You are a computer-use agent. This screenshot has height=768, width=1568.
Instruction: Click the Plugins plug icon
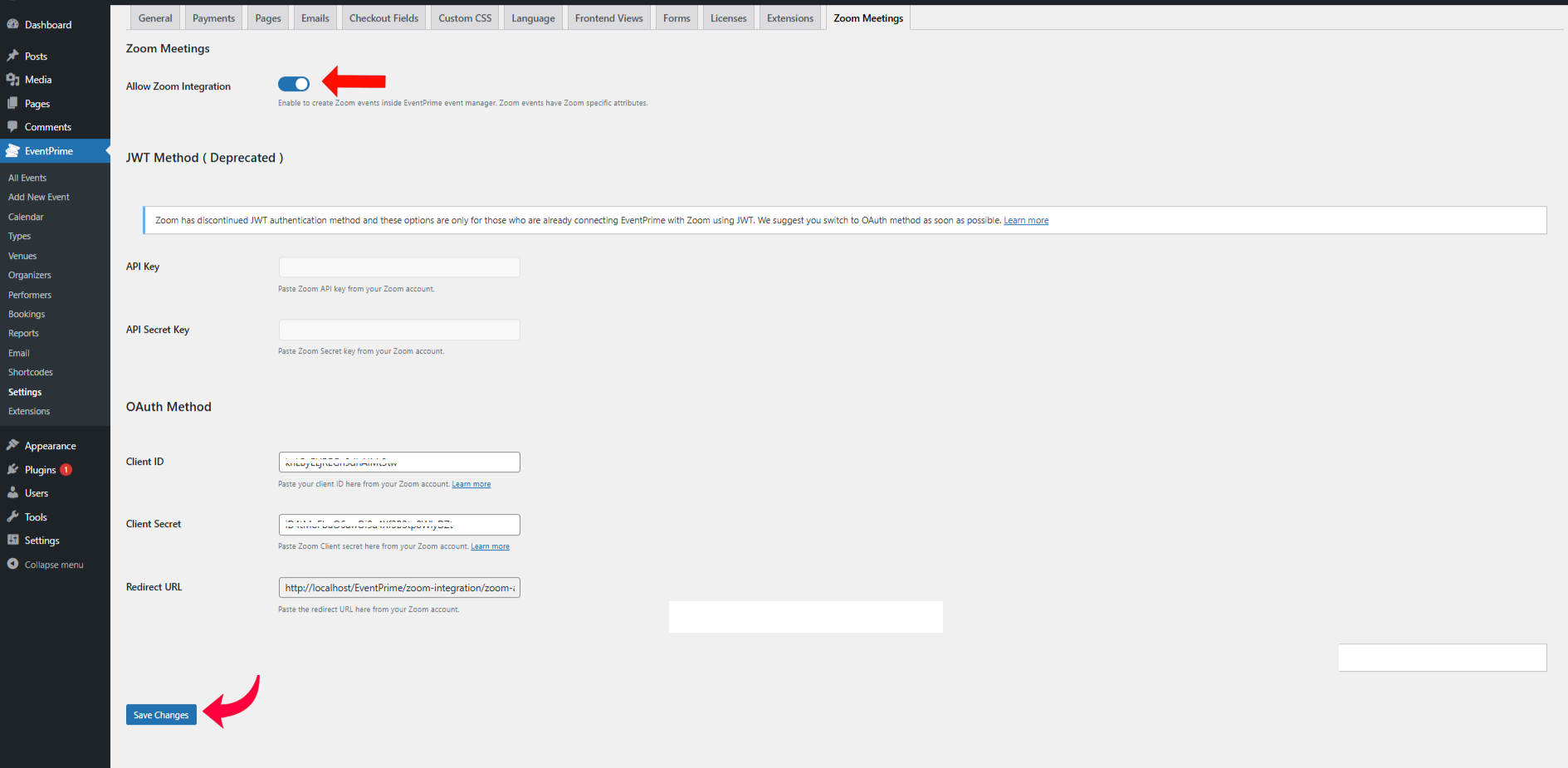click(x=12, y=469)
